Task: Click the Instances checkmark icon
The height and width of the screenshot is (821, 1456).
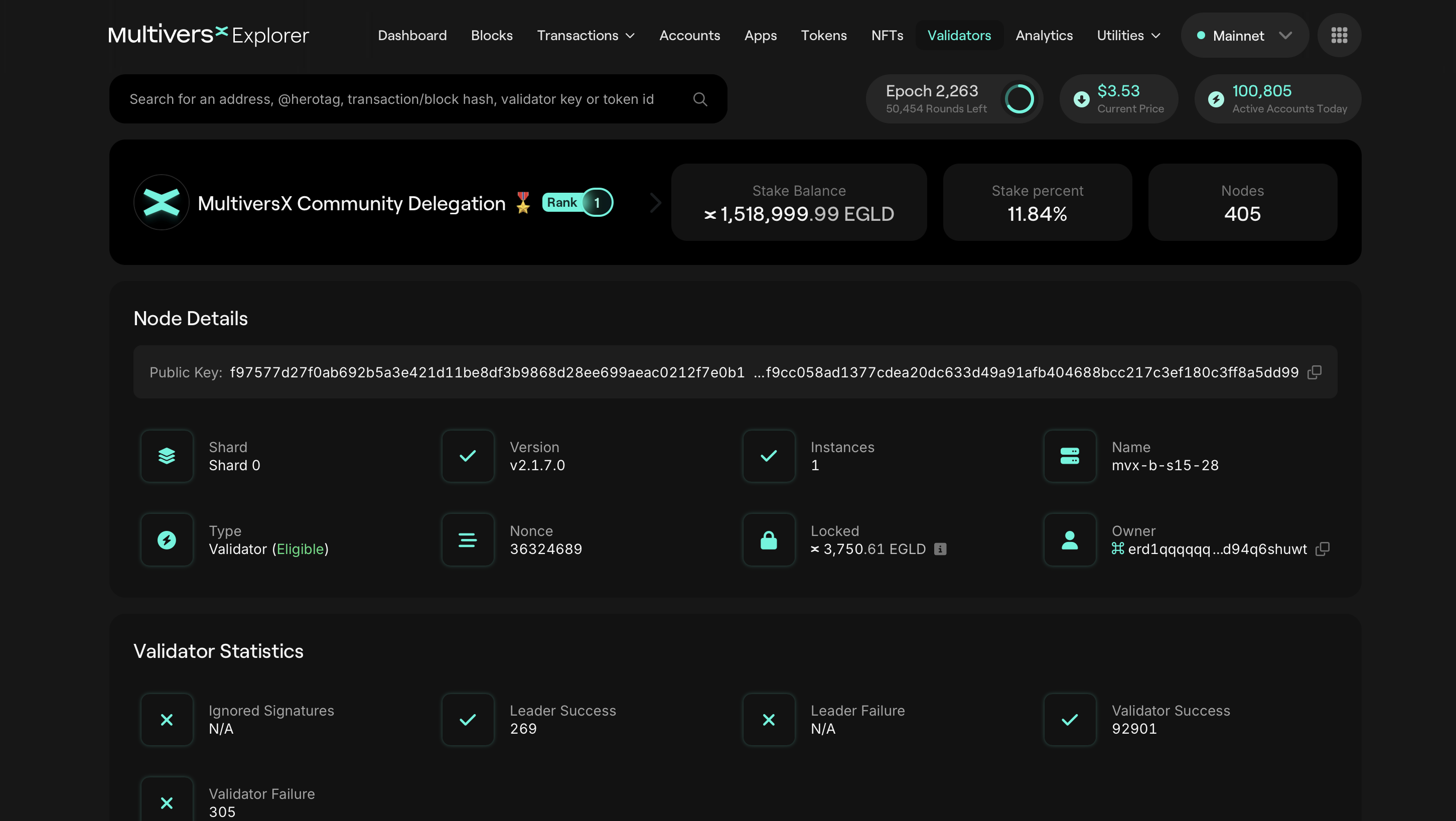Action: (769, 456)
